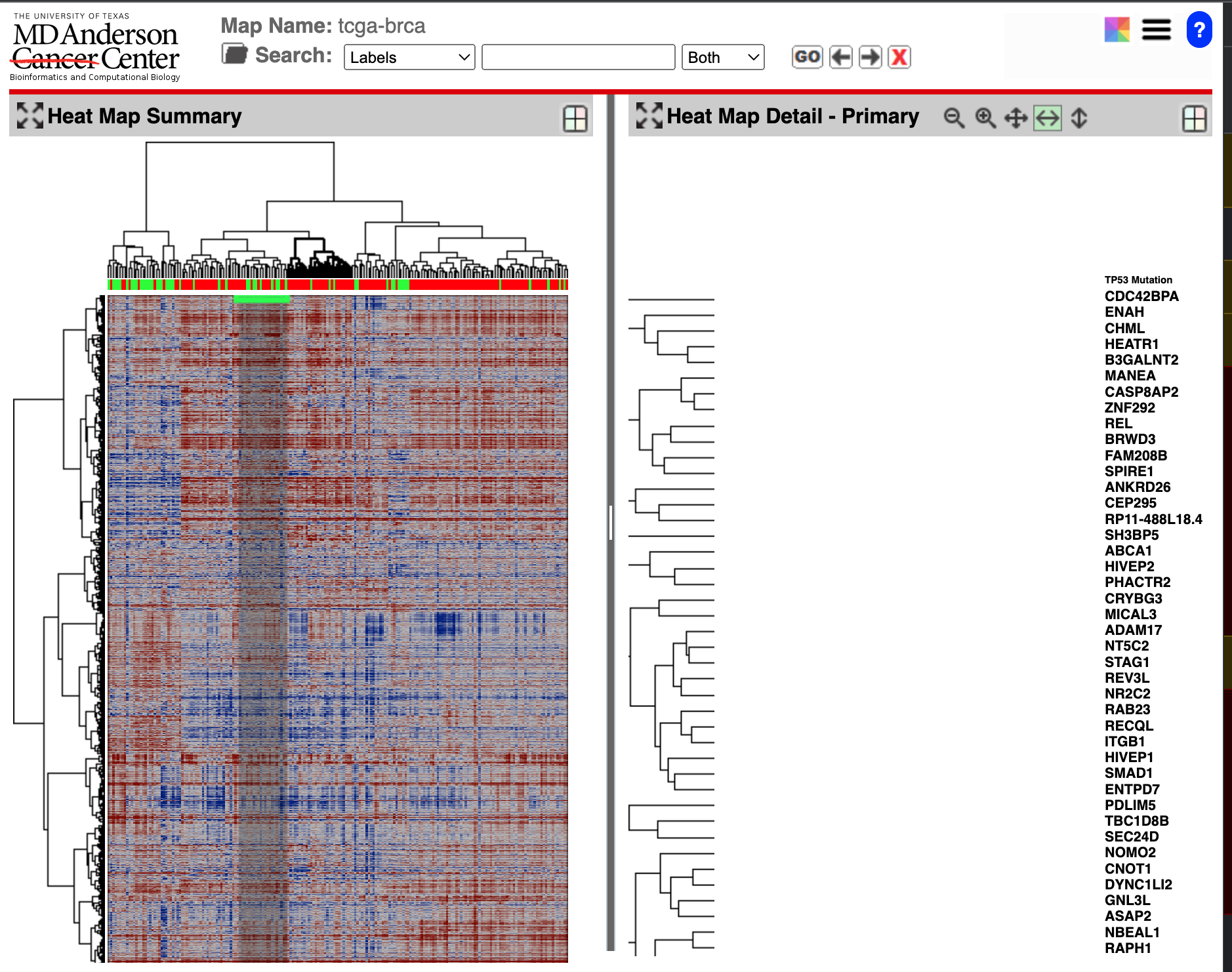Select the HEATR1 row label
Screen dimensions: 1232x972
1132,344
